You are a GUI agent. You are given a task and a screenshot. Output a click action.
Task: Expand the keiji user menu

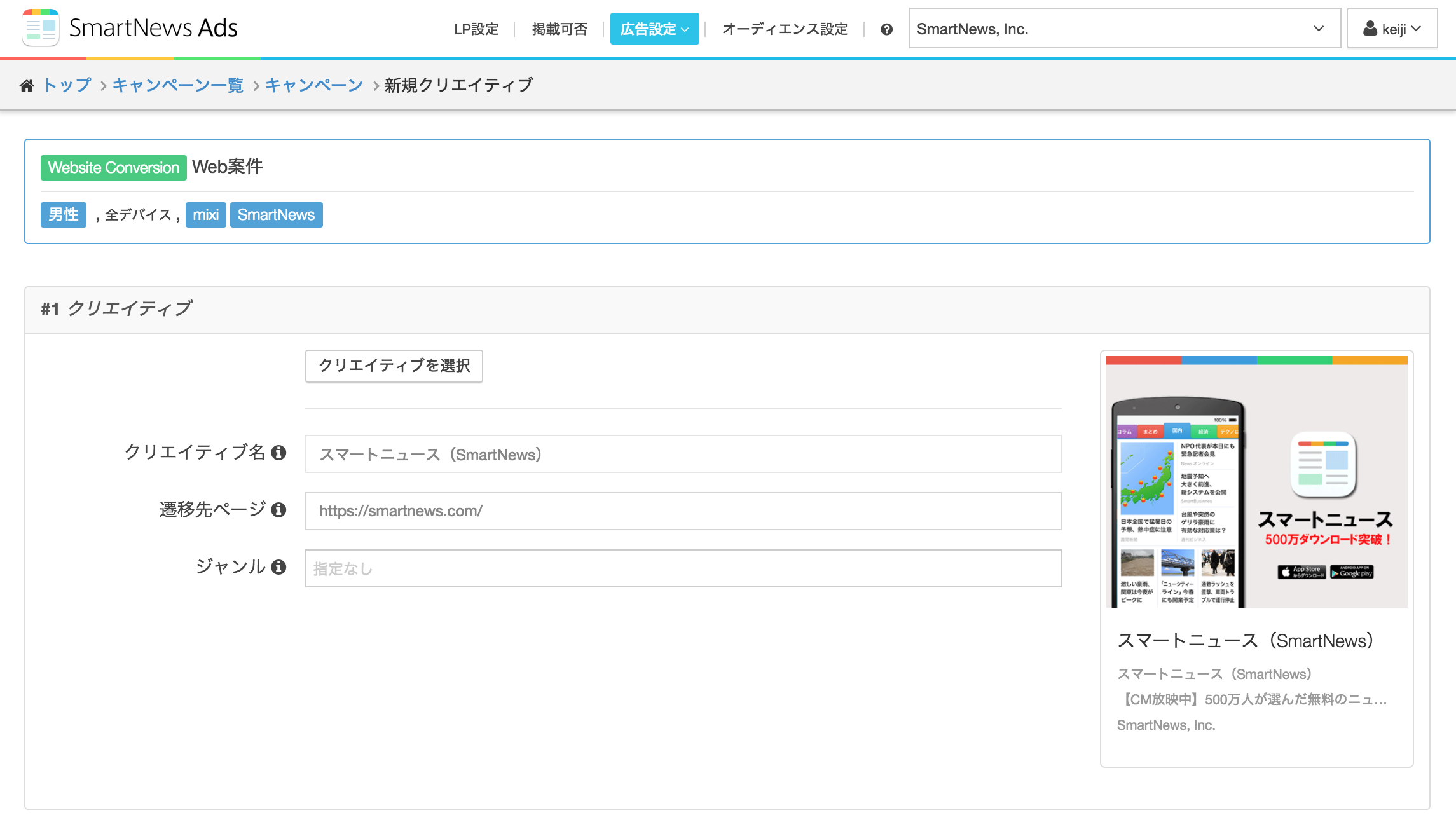click(x=1392, y=29)
